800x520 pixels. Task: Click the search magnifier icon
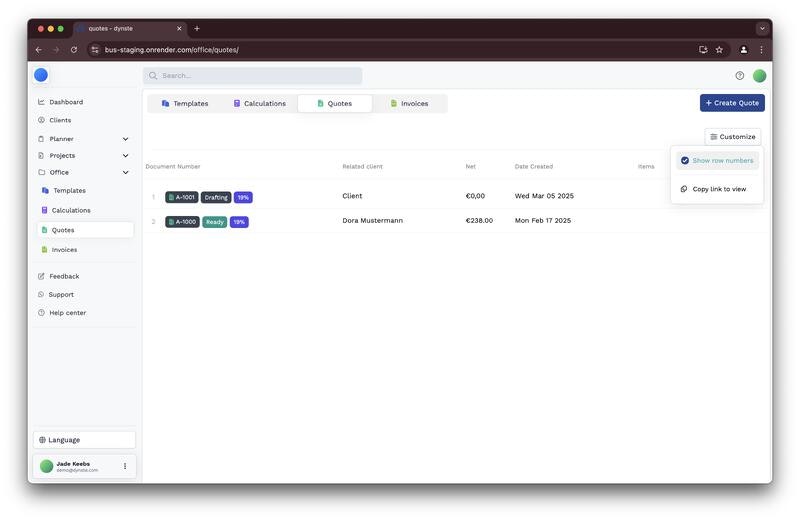pyautogui.click(x=153, y=76)
